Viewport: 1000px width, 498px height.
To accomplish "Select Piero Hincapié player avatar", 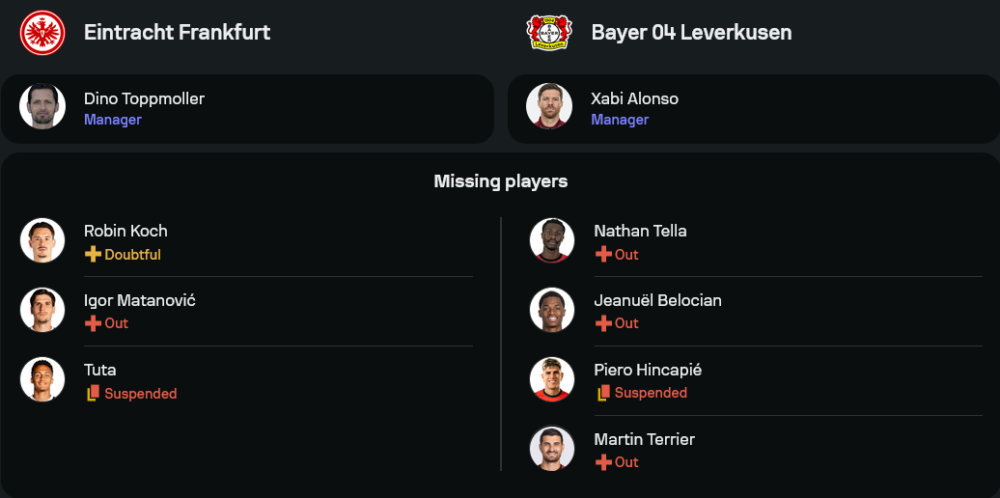I will coord(552,379).
